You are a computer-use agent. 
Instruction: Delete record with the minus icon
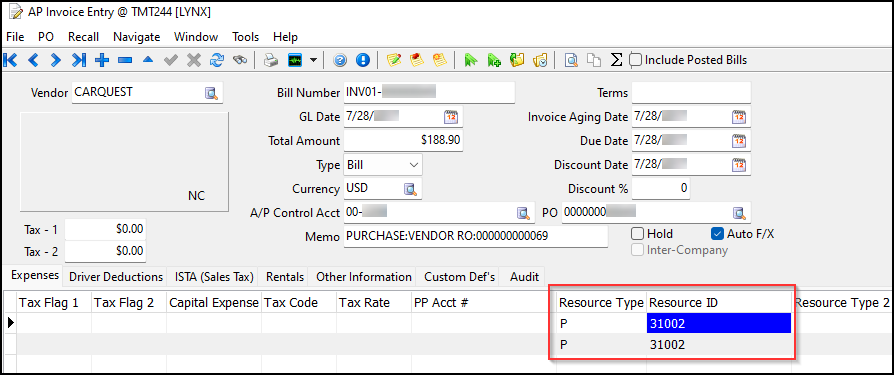(125, 60)
